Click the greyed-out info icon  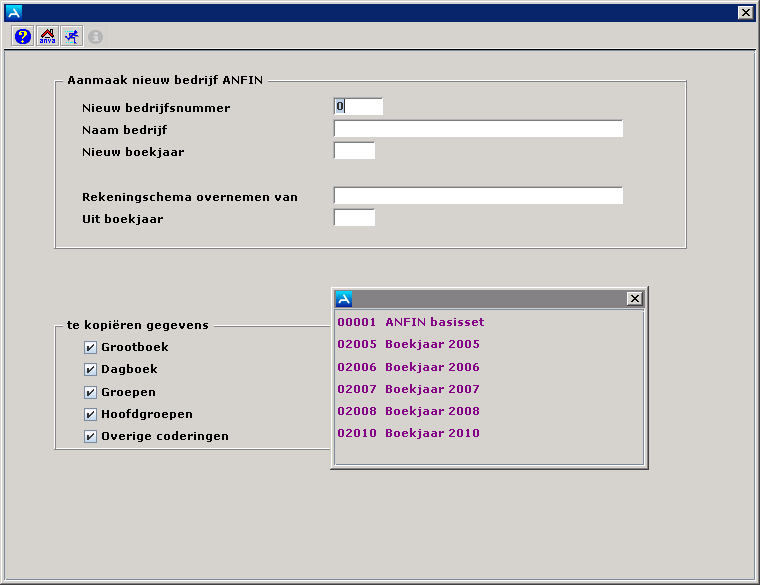(x=96, y=37)
